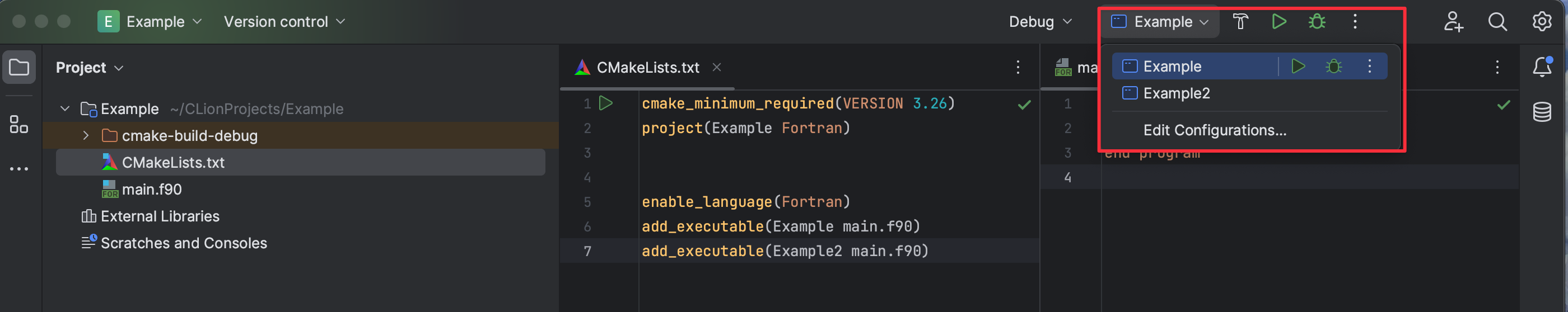The height and width of the screenshot is (312, 1568).
Task: Collapse the Example project root node
Action: coord(65,109)
